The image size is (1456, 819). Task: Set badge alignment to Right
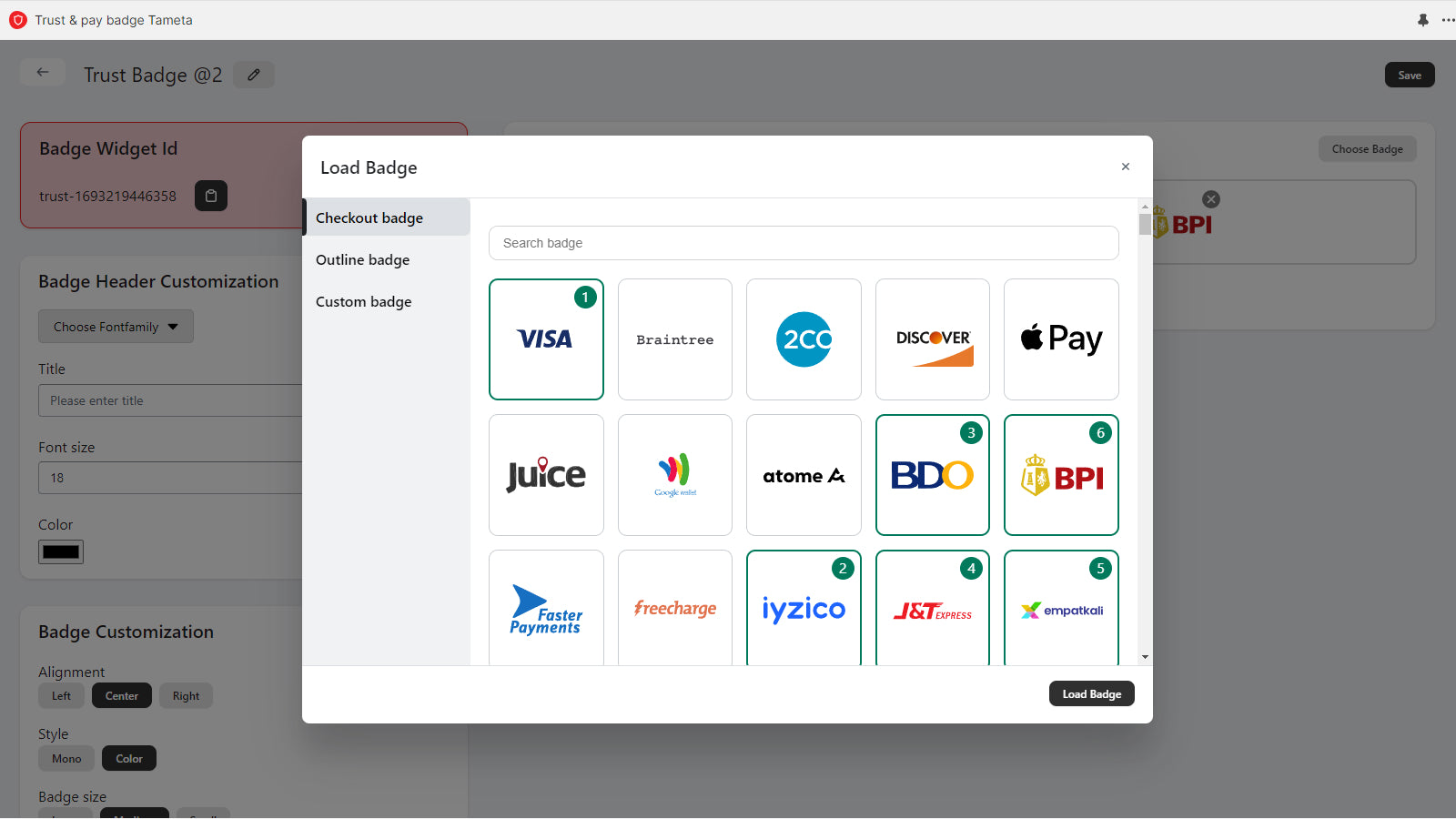[186, 695]
